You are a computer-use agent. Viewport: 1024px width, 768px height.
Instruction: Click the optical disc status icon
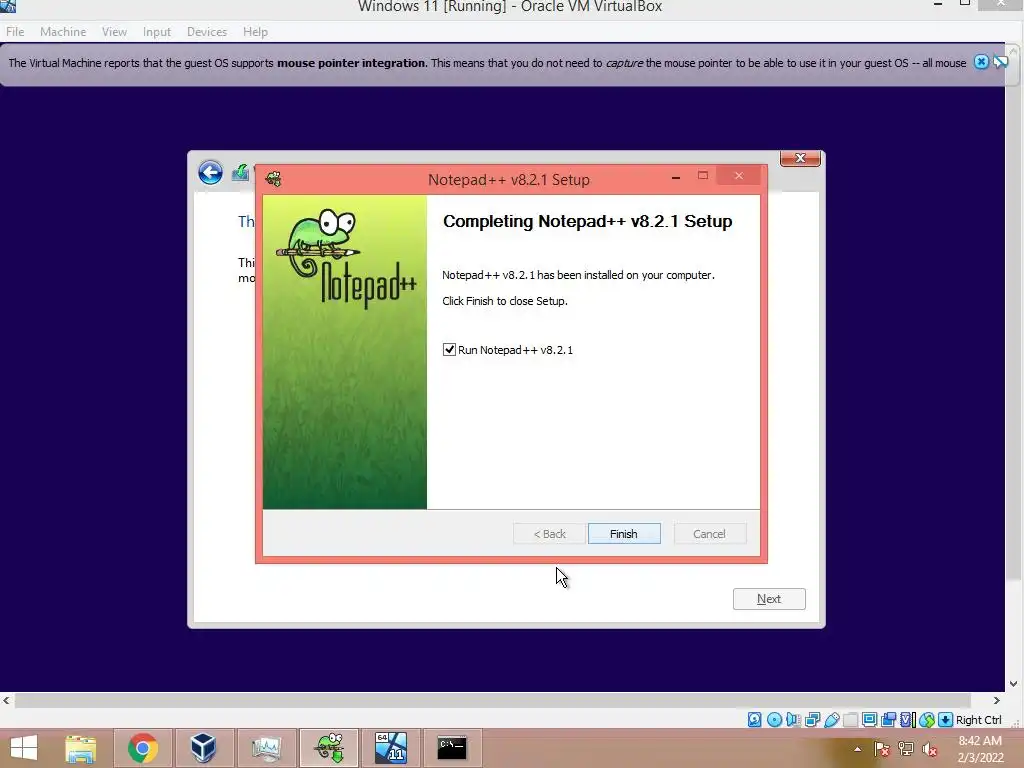775,720
